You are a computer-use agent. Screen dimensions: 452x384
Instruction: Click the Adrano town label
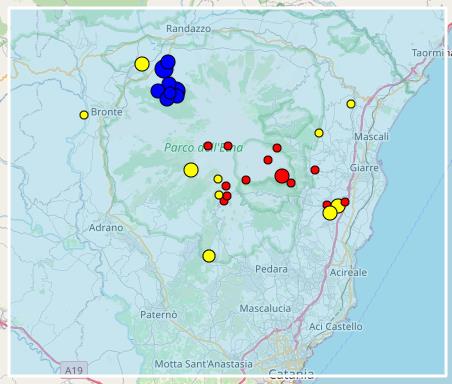pos(106,228)
